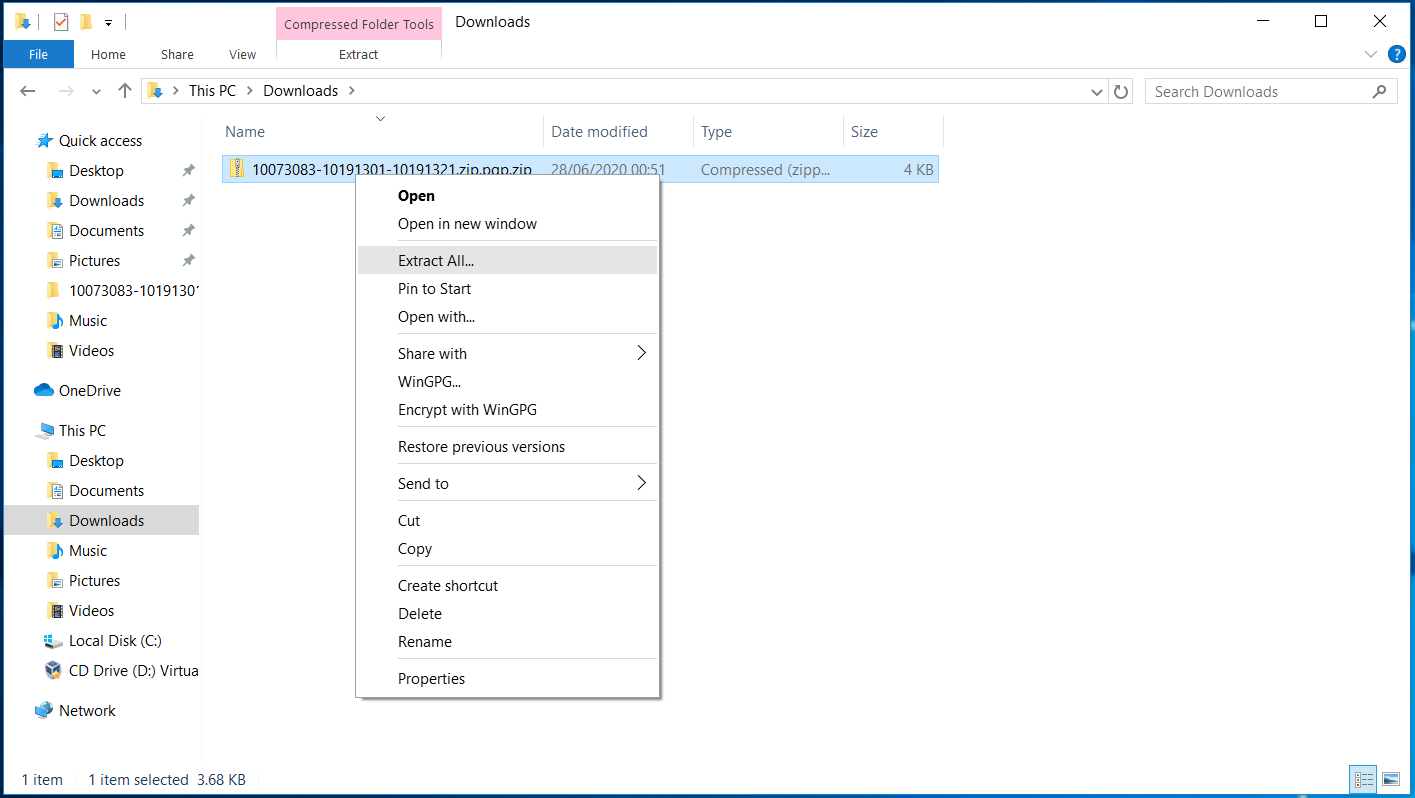Expand the ribbon with chevron

click(x=1370, y=54)
